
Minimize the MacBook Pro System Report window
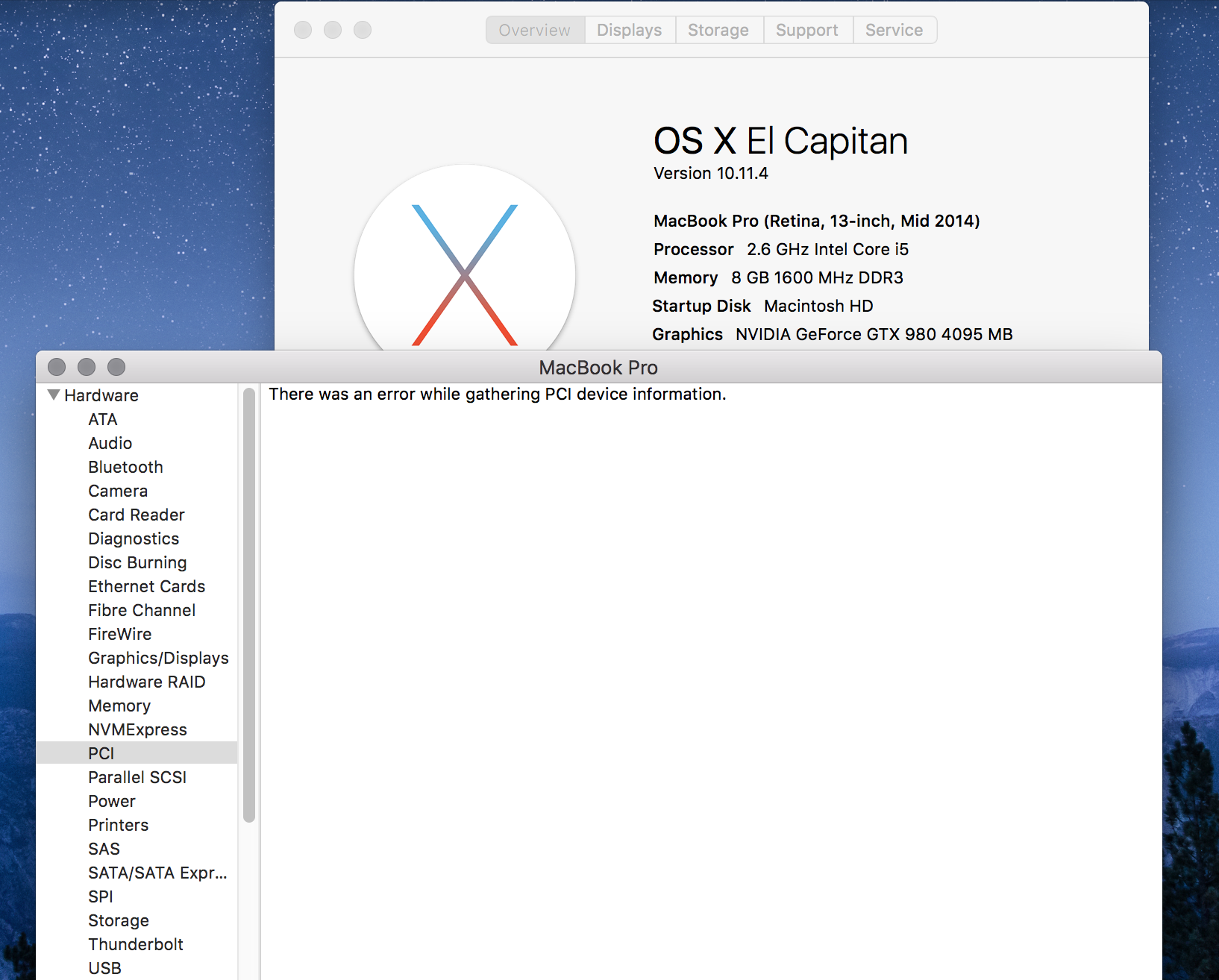point(87,367)
